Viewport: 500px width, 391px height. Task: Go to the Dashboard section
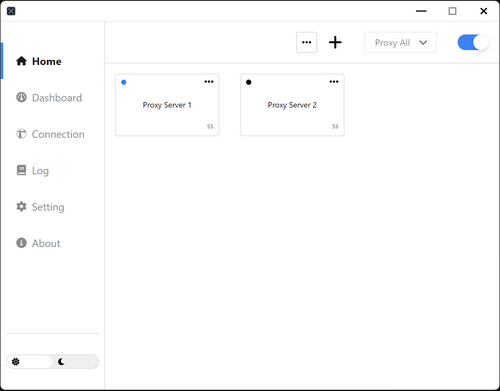pyautogui.click(x=53, y=97)
